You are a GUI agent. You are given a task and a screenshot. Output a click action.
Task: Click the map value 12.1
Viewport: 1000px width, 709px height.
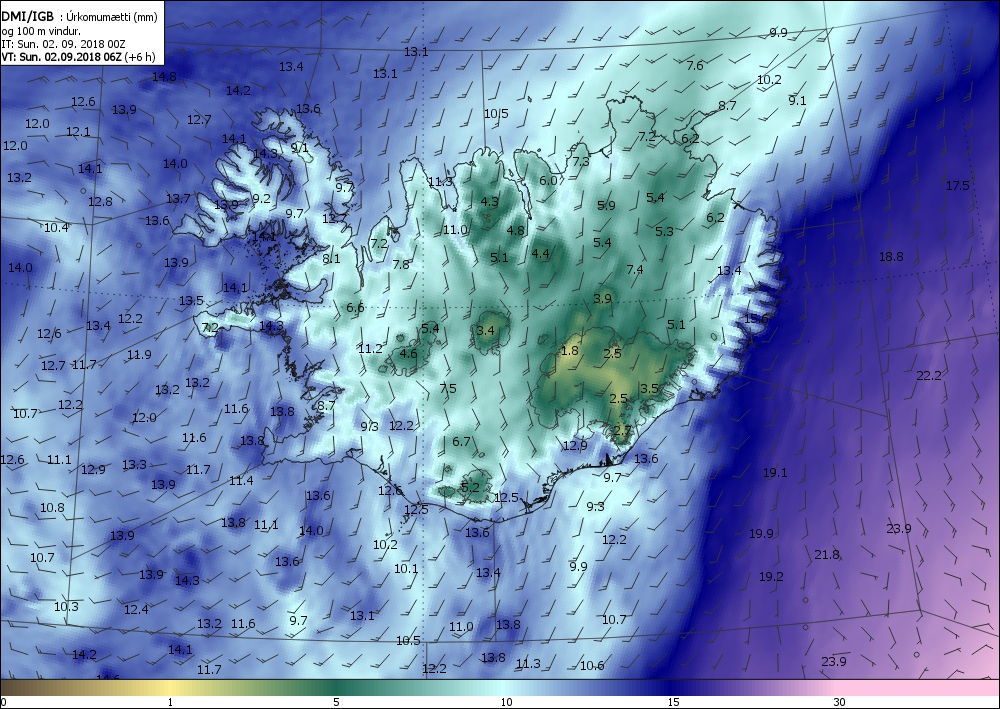tap(78, 131)
